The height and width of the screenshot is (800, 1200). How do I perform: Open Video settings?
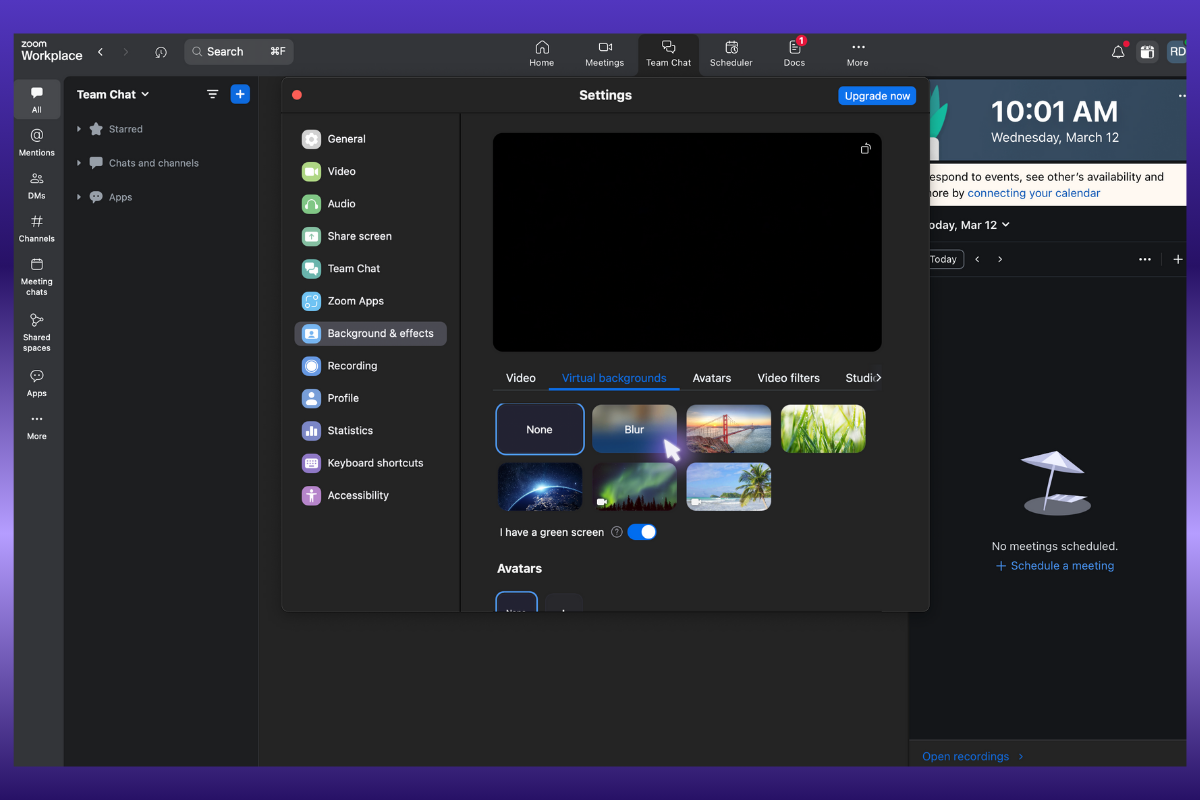pyautogui.click(x=370, y=171)
